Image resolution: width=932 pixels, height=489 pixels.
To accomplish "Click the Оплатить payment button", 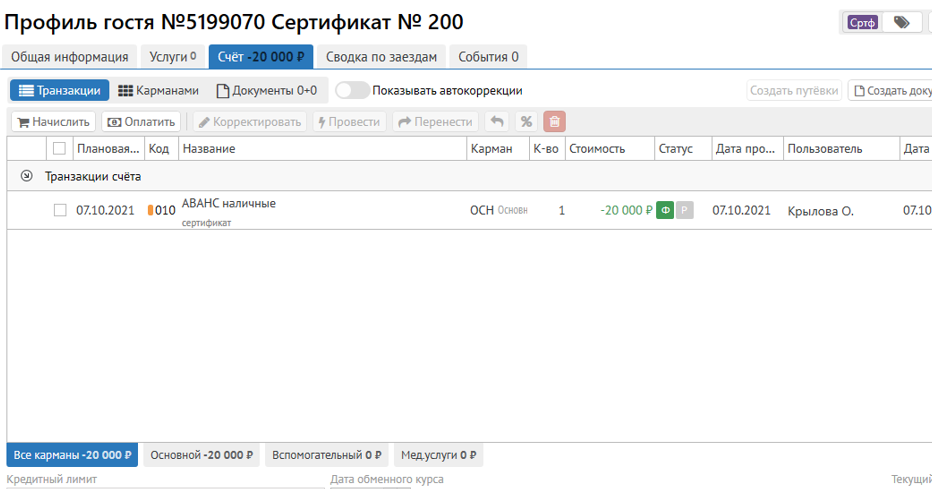I will click(141, 122).
